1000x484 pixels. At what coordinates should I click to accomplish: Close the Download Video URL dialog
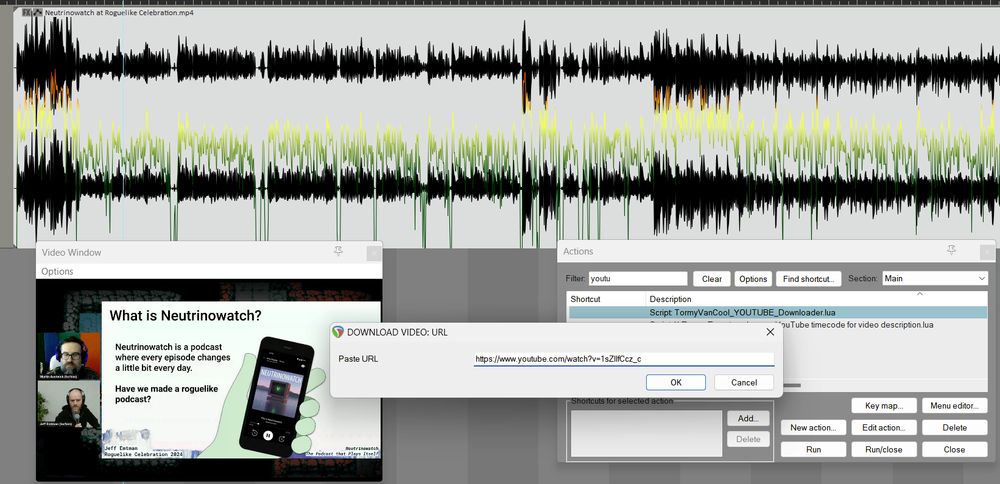coord(770,332)
